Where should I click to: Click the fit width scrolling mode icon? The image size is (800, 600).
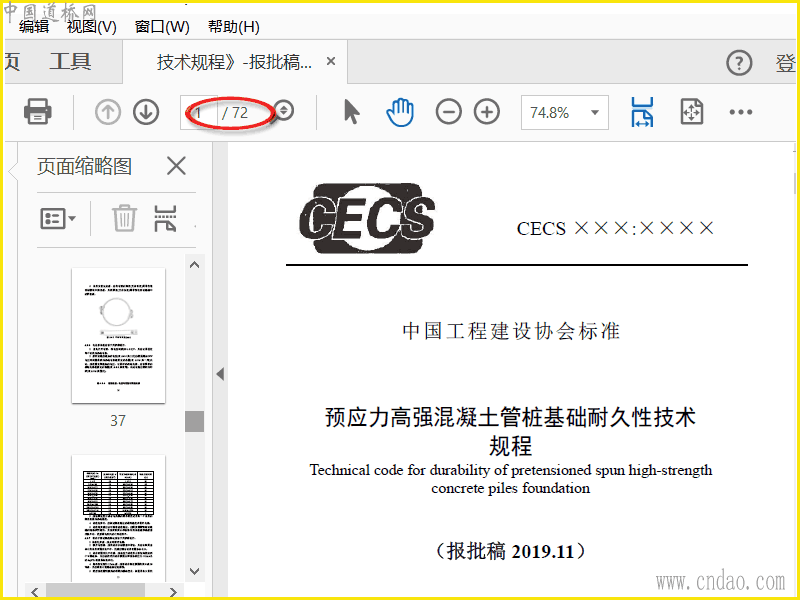point(642,112)
